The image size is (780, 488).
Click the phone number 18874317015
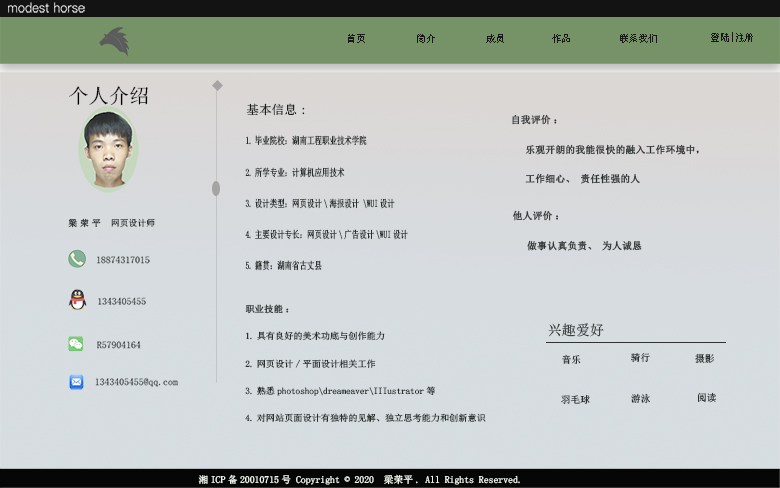123,260
